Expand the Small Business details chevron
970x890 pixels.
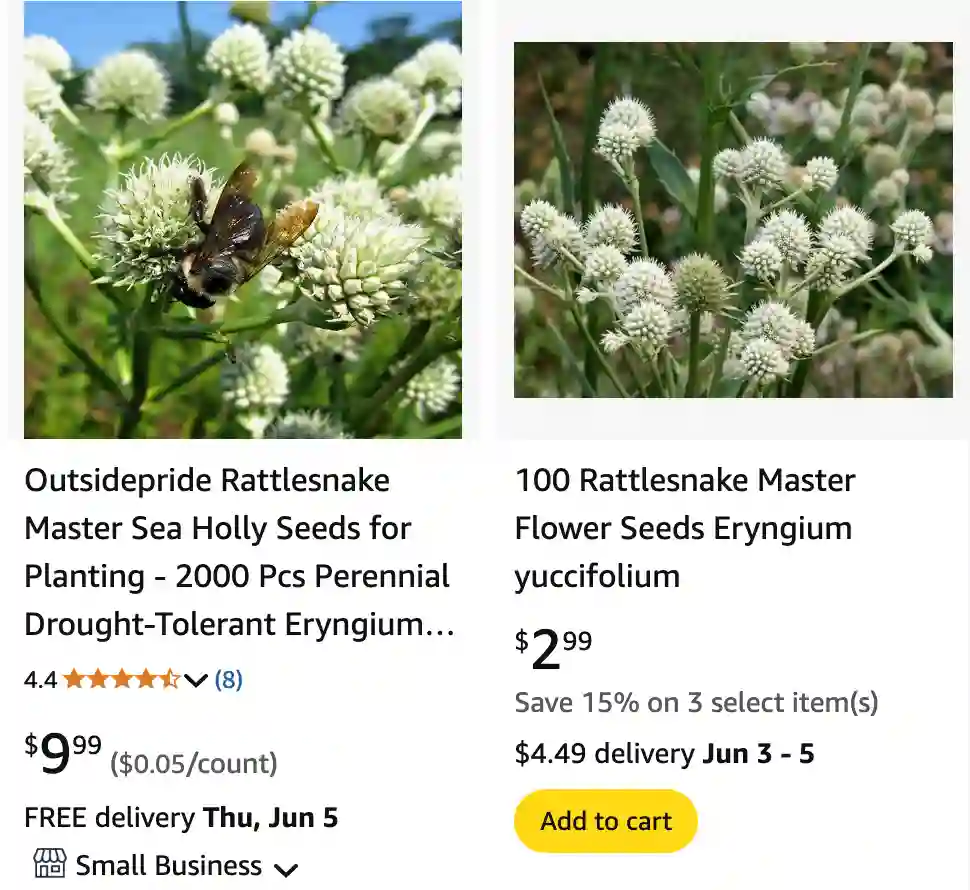pos(286,870)
